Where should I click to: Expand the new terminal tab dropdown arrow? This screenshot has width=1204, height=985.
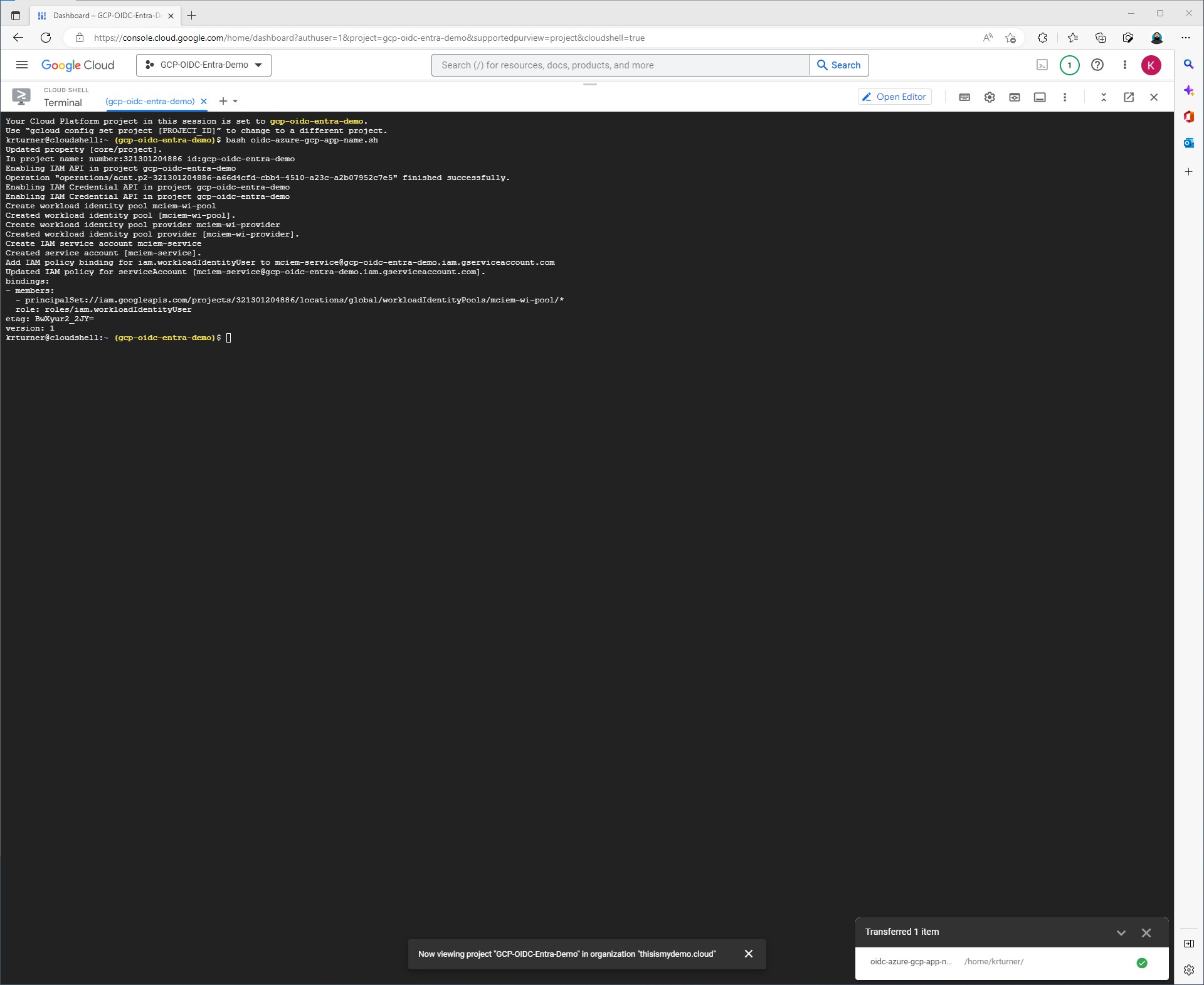click(236, 101)
